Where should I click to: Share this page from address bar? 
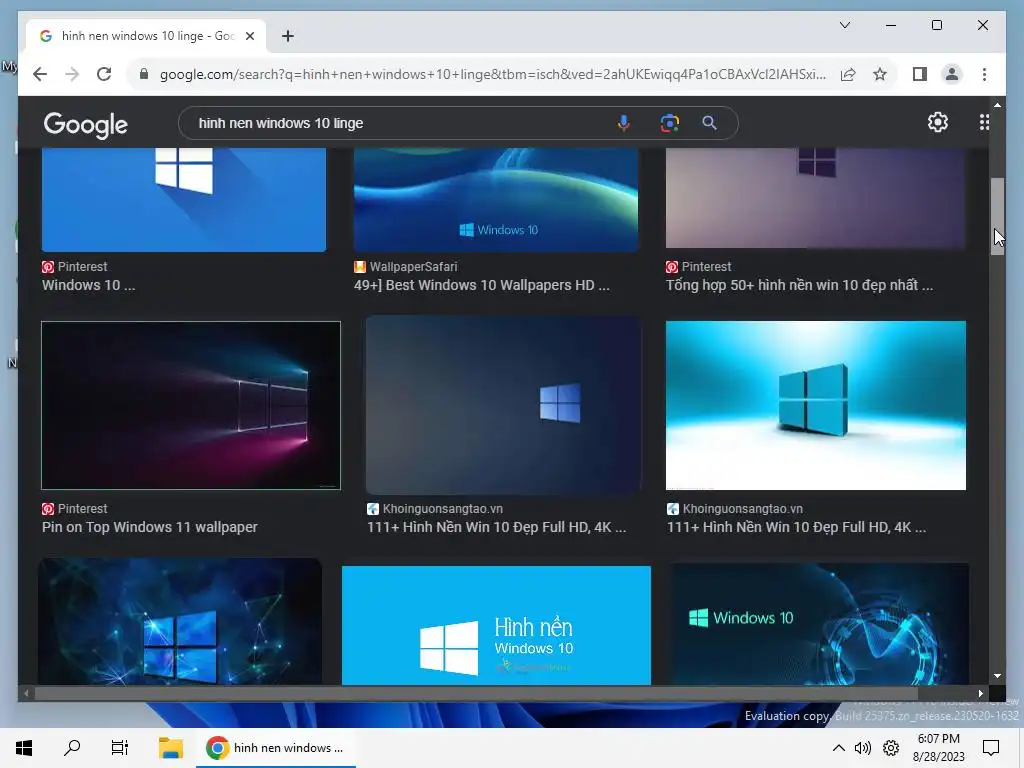click(848, 74)
